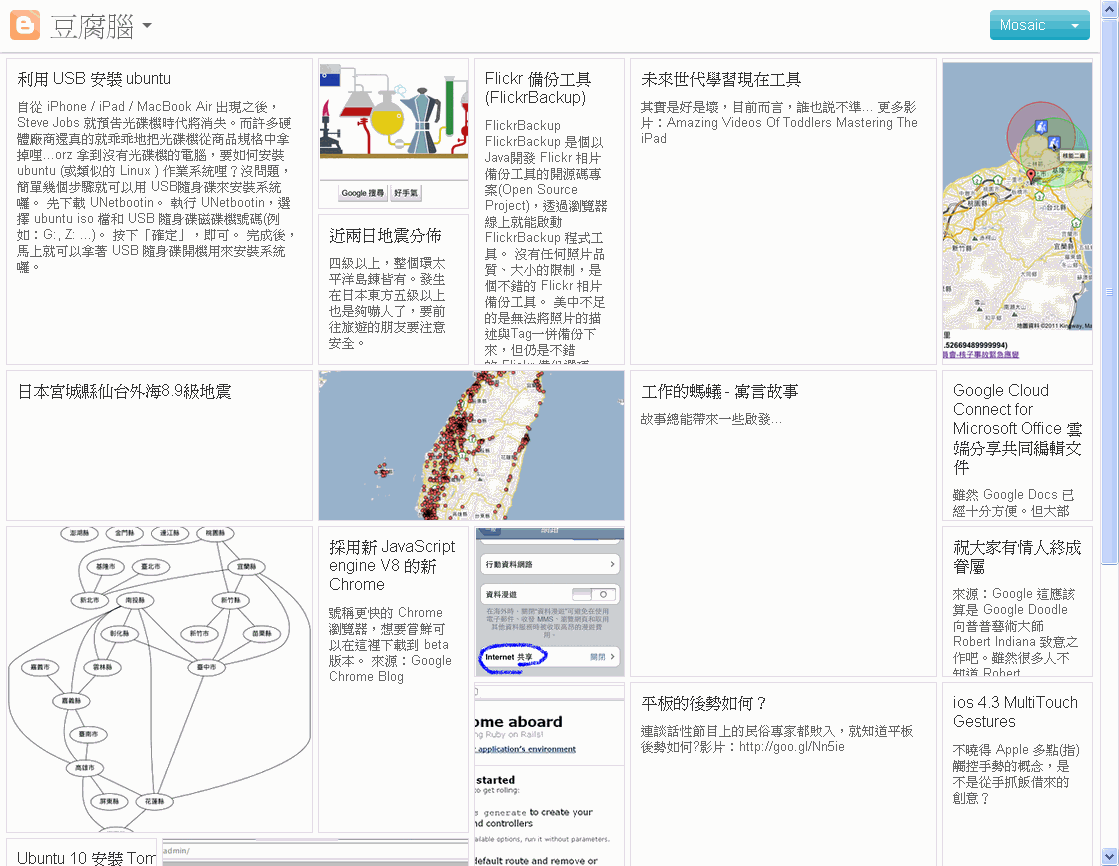Click the scrollbar down arrow

click(1109, 855)
